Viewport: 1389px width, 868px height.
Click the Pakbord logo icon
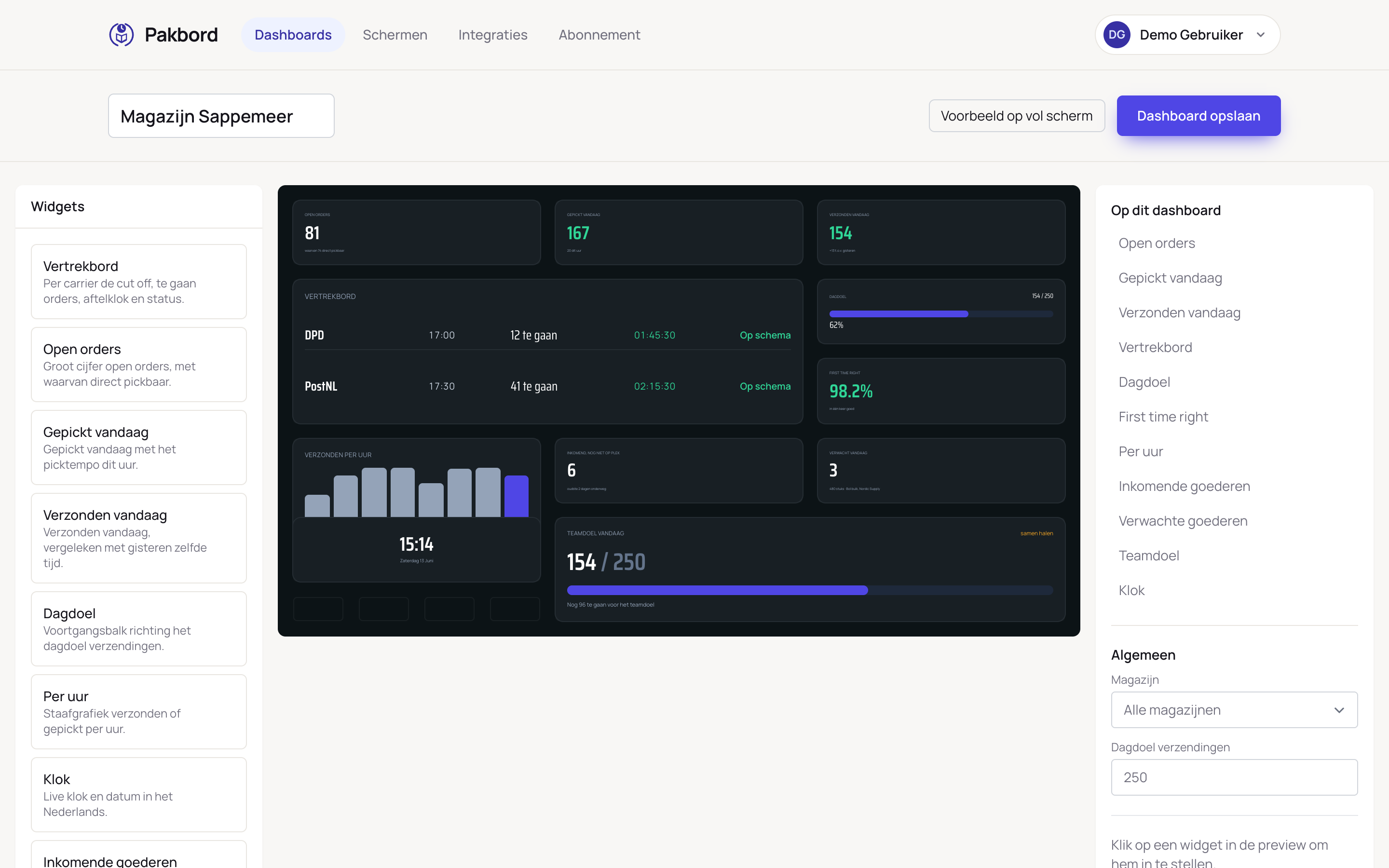coord(121,34)
